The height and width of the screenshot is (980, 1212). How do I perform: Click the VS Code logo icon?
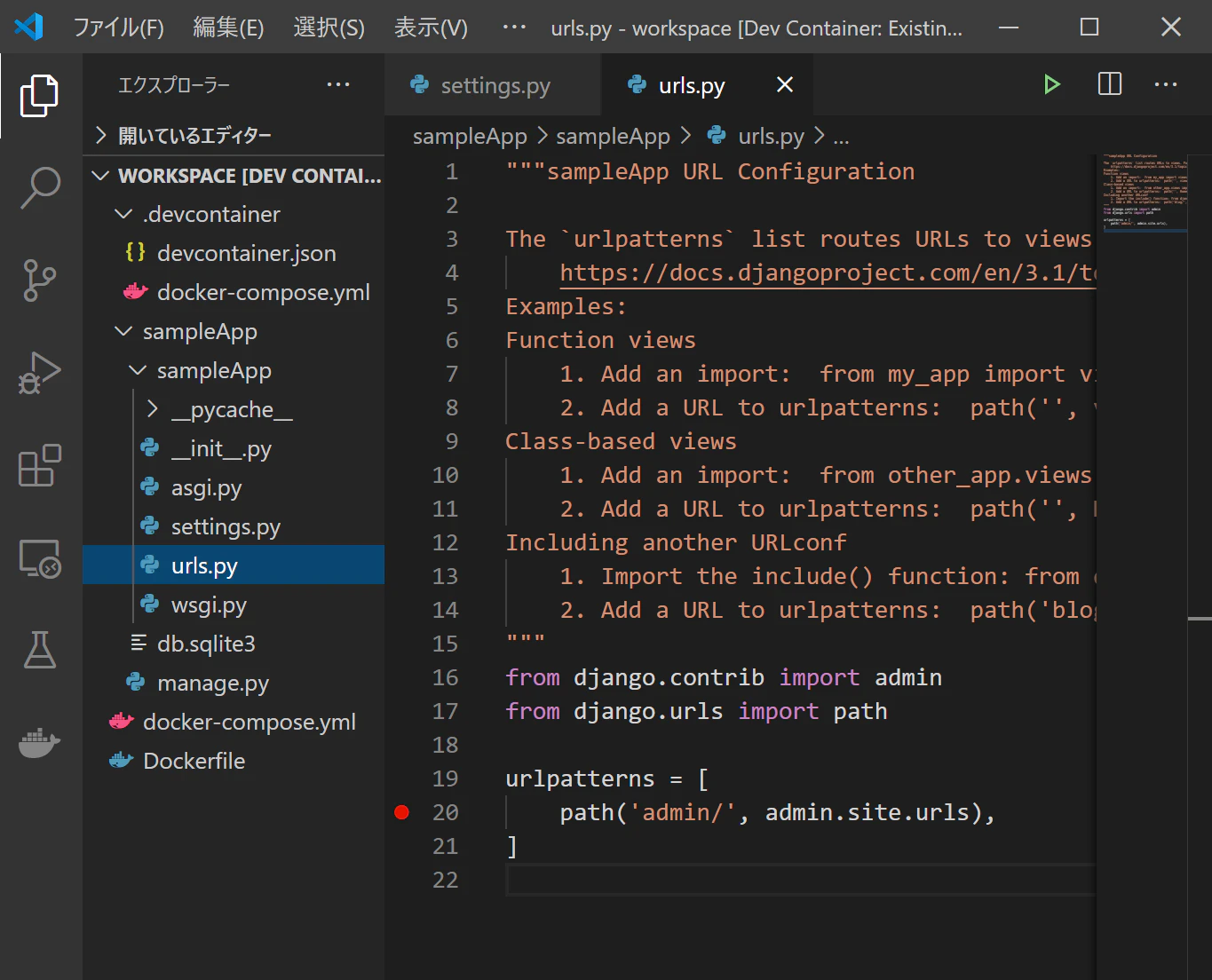(29, 27)
